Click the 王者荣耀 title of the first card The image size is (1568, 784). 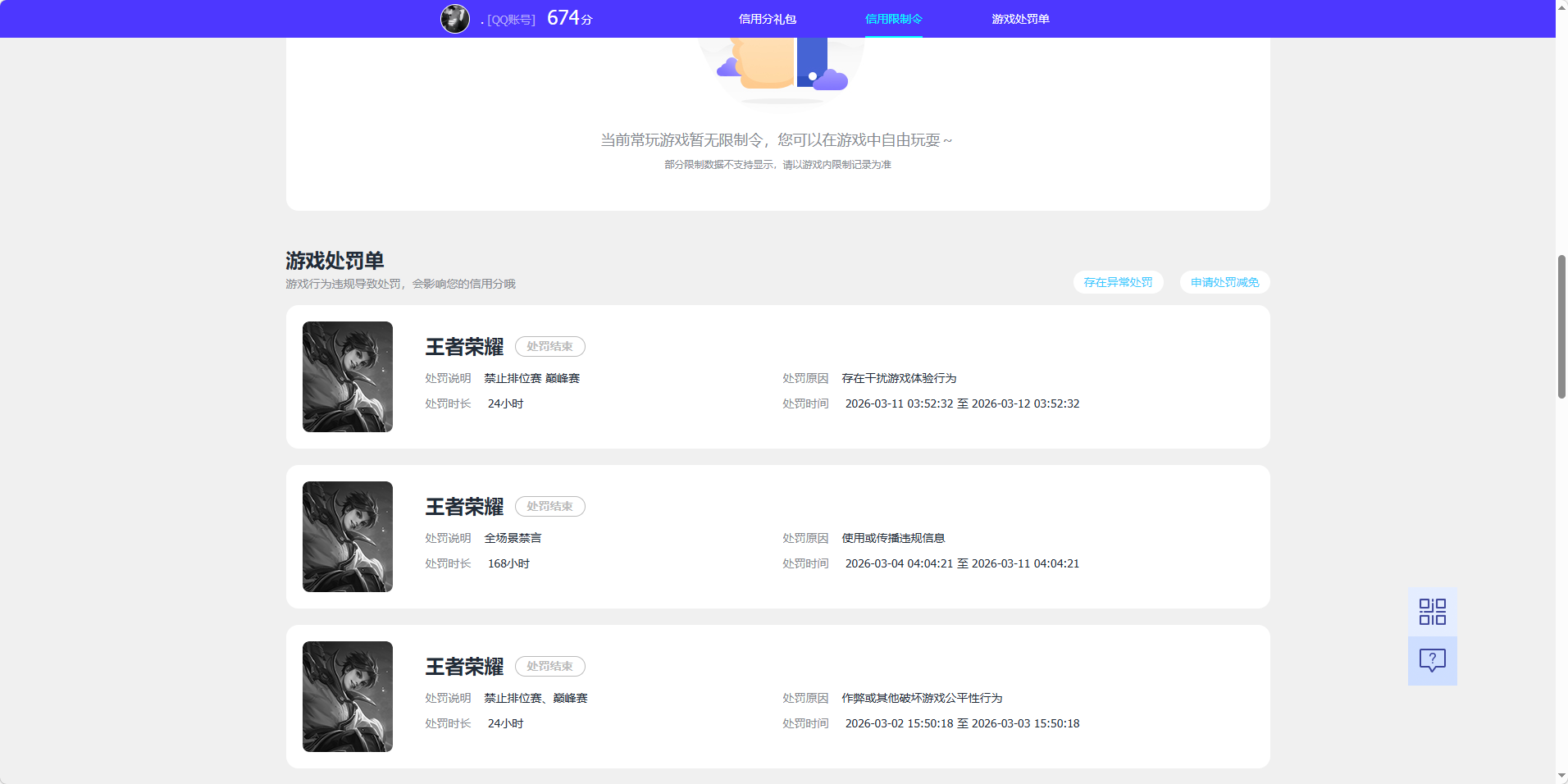[x=463, y=347]
